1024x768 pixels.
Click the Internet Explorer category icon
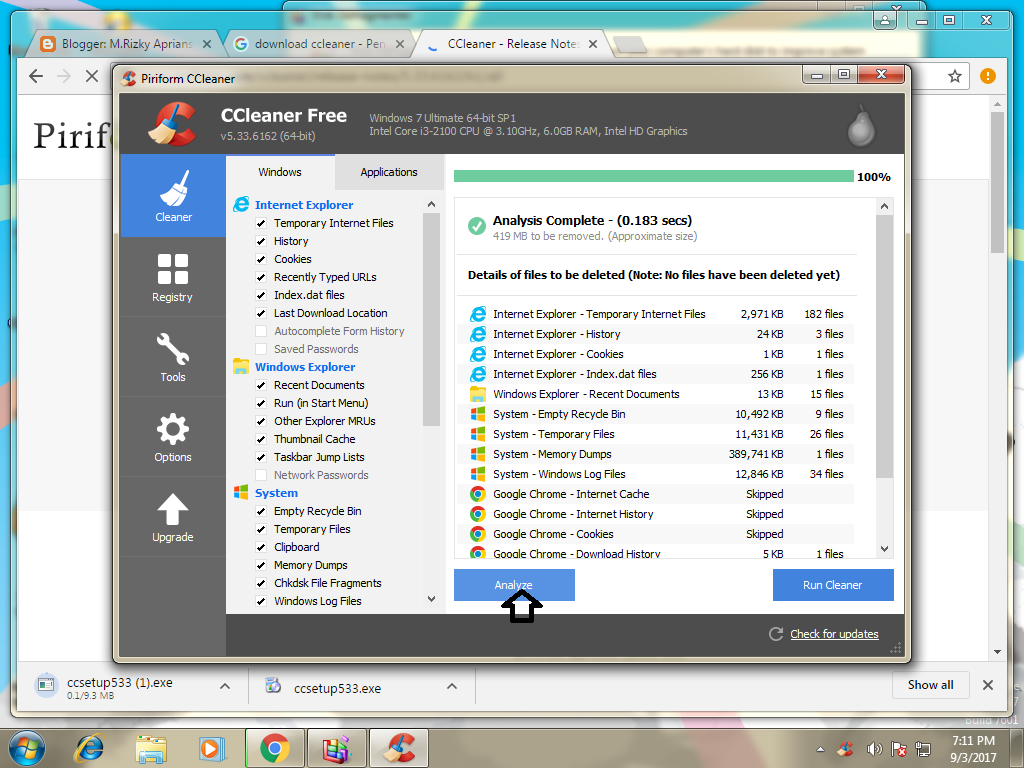241,204
